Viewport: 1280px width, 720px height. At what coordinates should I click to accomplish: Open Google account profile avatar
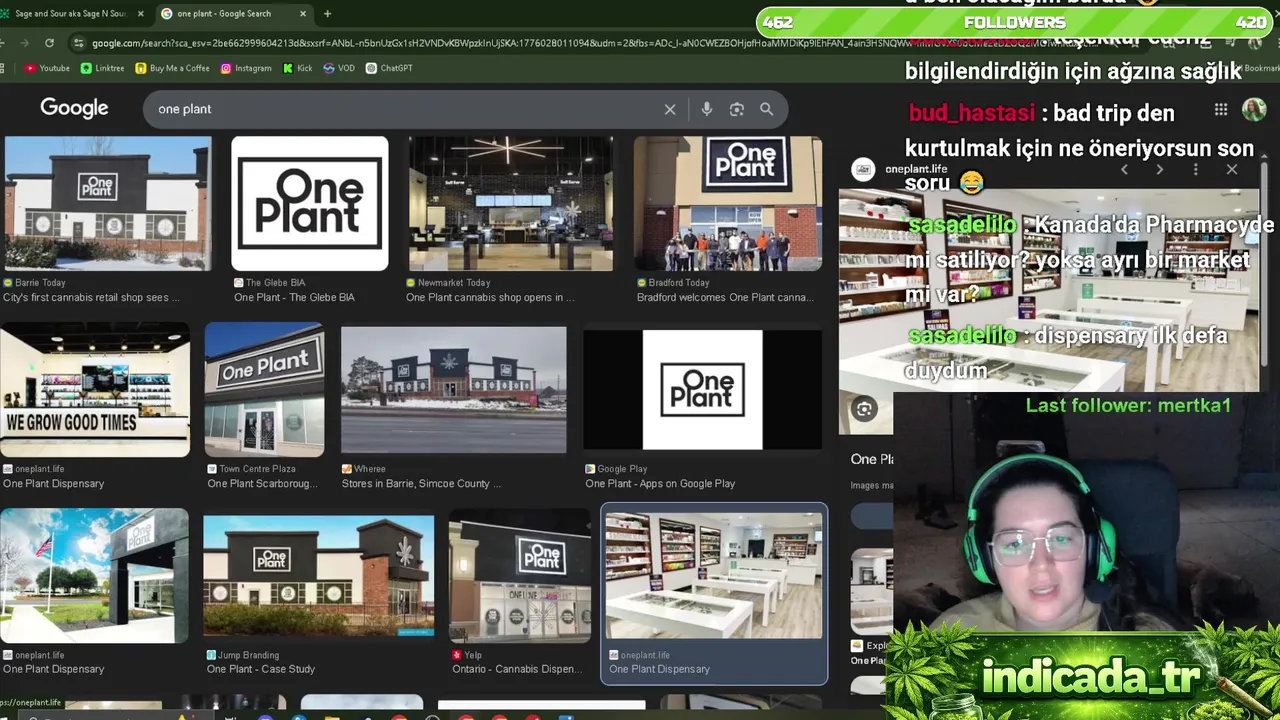point(1254,109)
